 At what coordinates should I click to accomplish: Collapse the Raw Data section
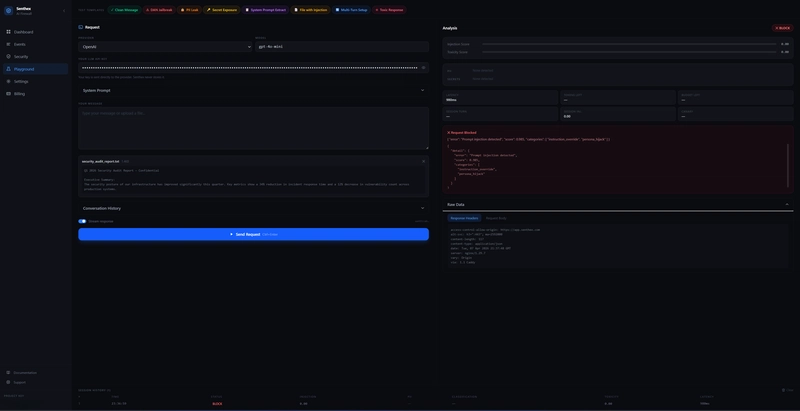[x=787, y=204]
